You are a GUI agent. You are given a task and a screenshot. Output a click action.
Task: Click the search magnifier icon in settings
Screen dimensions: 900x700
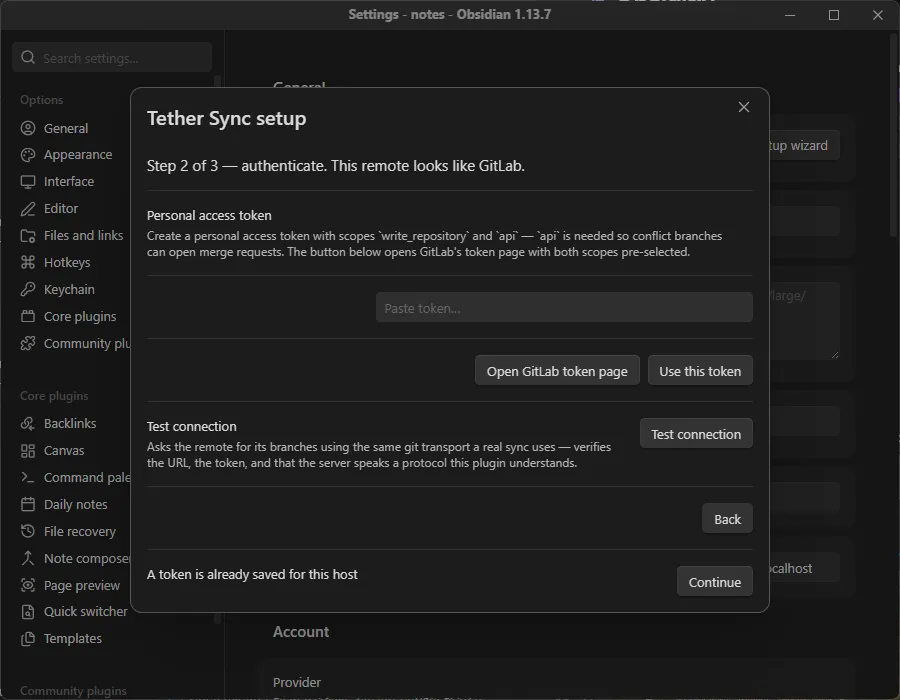click(28, 57)
